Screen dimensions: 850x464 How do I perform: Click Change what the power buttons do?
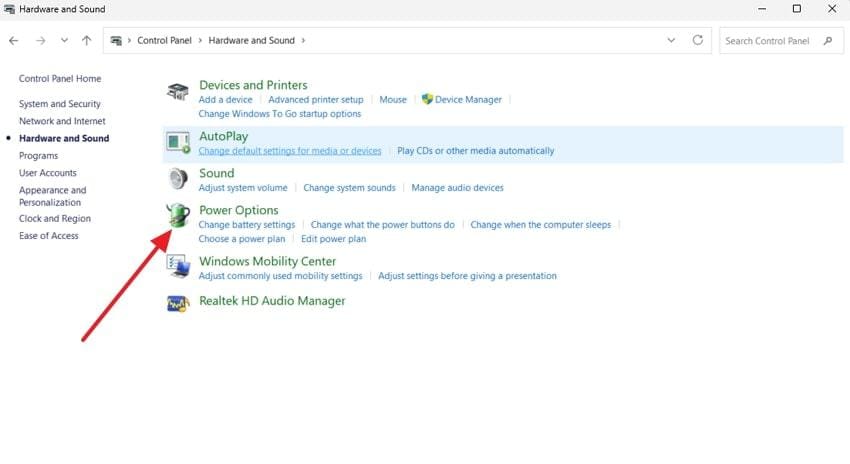(383, 224)
